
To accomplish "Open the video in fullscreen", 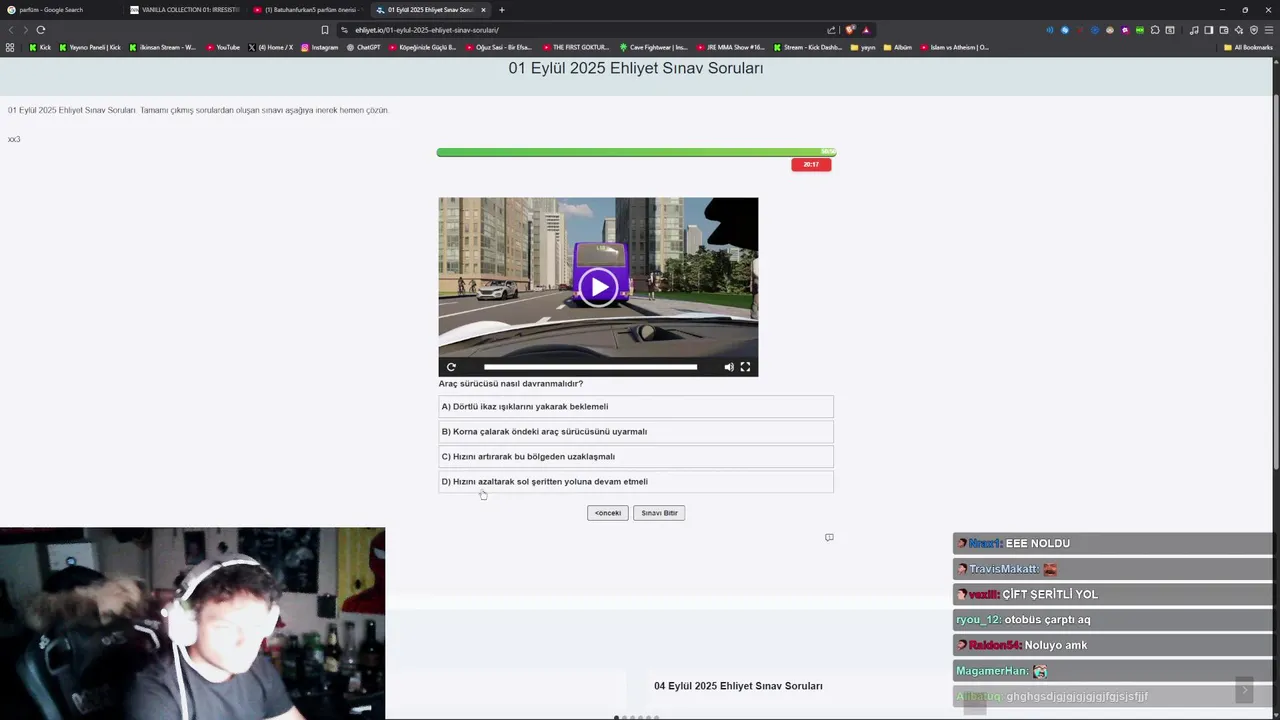I will (x=745, y=367).
